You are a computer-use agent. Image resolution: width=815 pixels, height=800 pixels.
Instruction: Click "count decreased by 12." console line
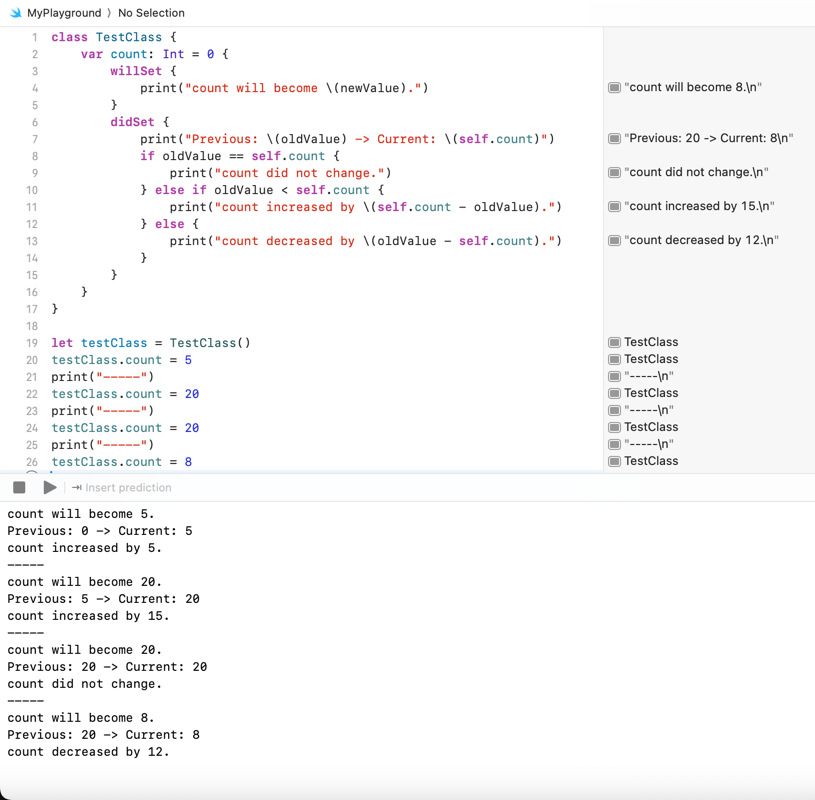88,752
